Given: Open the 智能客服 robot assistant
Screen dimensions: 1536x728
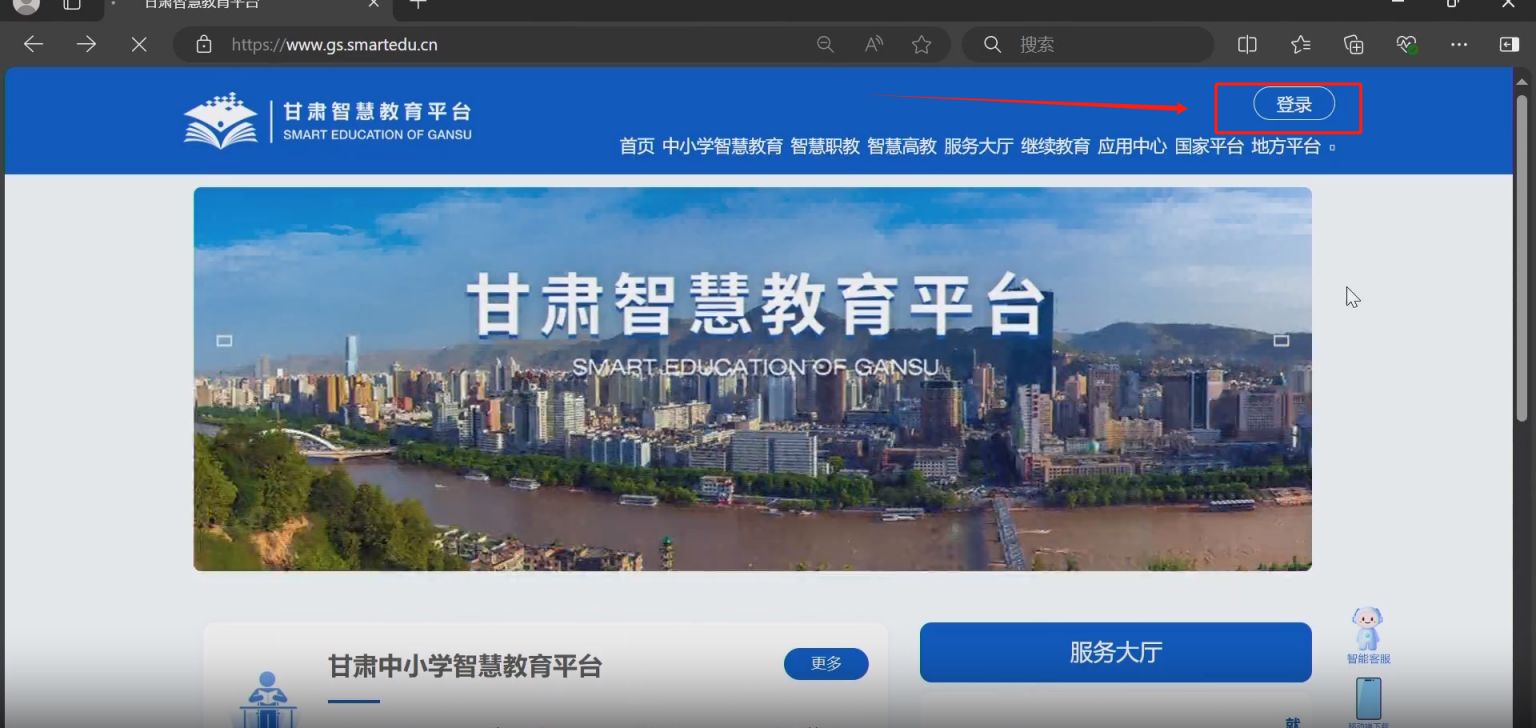Looking at the screenshot, I should pos(1368,635).
